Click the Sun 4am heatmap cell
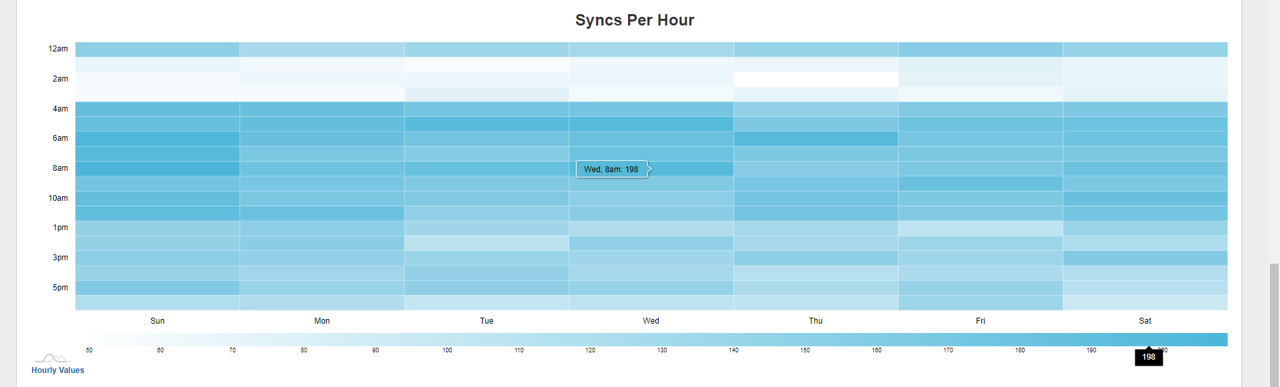Screen dimensions: 1280x387 (x=157, y=109)
